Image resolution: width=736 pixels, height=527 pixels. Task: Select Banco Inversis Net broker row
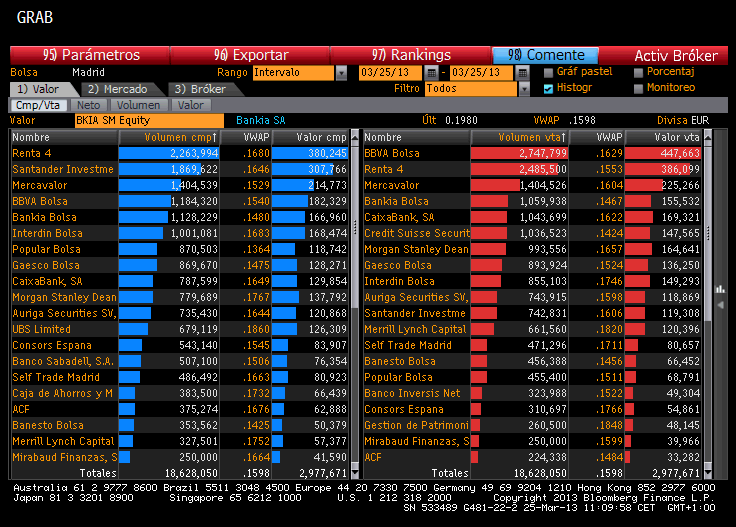(x=532, y=393)
